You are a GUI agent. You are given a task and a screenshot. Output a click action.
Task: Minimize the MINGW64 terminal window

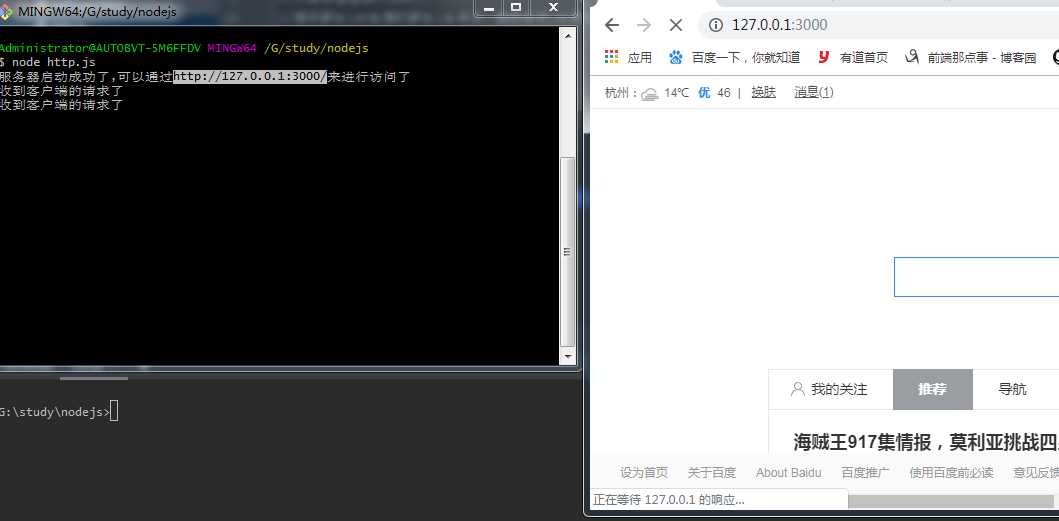coord(487,7)
